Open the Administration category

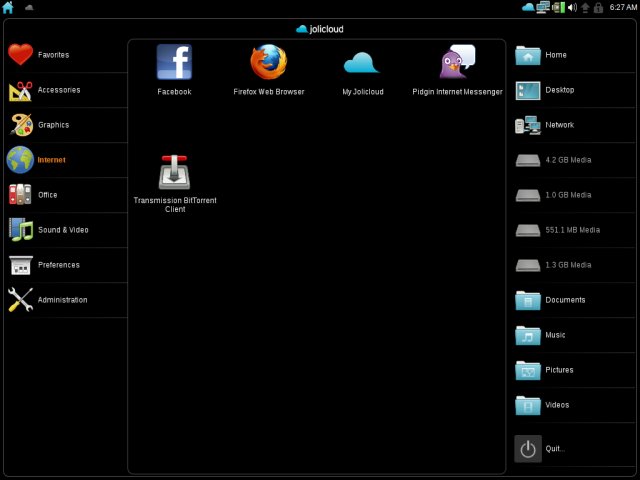pyautogui.click(x=67, y=300)
